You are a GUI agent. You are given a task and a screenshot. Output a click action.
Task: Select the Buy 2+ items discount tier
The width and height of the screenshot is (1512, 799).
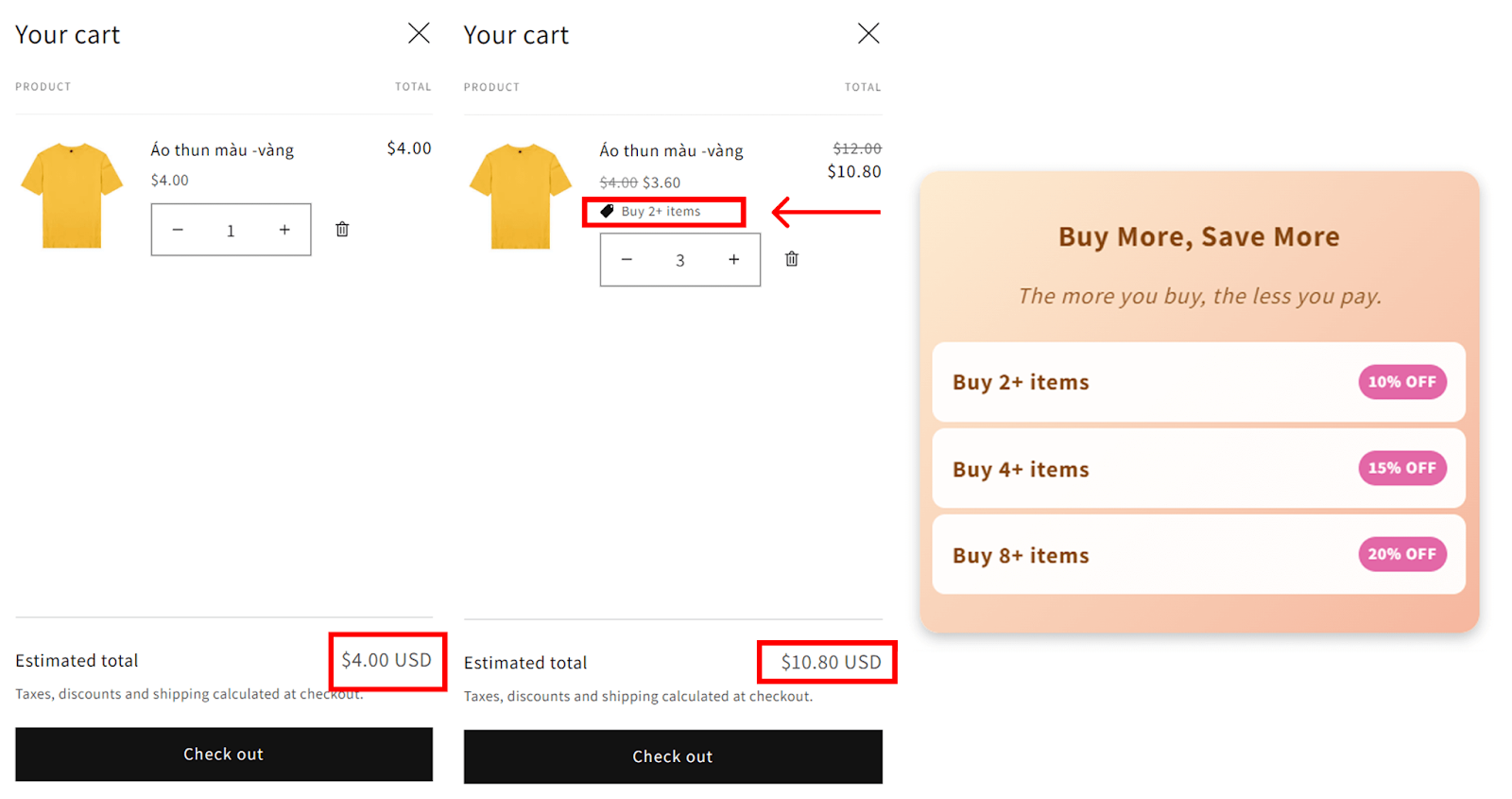(1198, 382)
